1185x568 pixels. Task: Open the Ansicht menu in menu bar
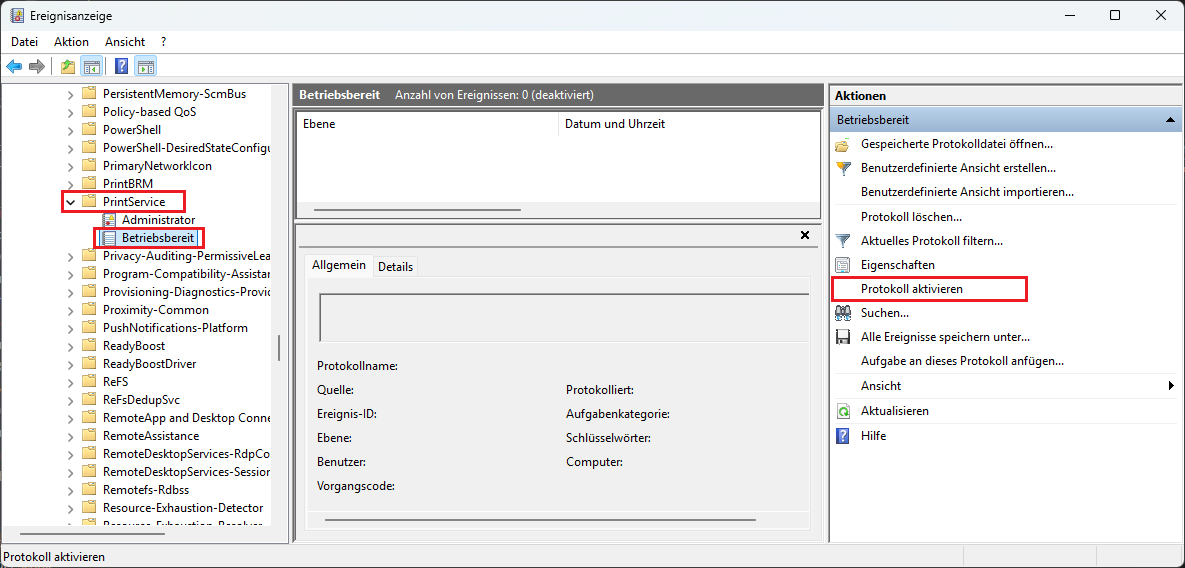(125, 42)
